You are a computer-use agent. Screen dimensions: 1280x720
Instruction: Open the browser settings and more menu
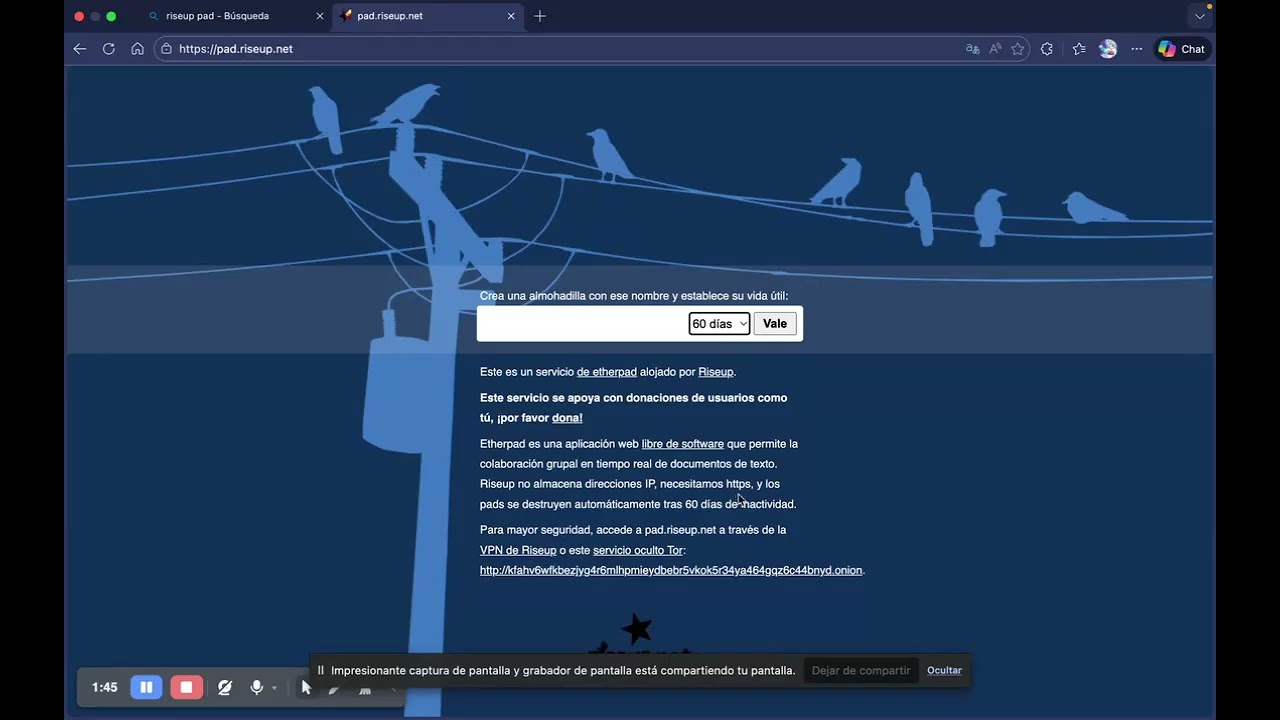pyautogui.click(x=1137, y=49)
